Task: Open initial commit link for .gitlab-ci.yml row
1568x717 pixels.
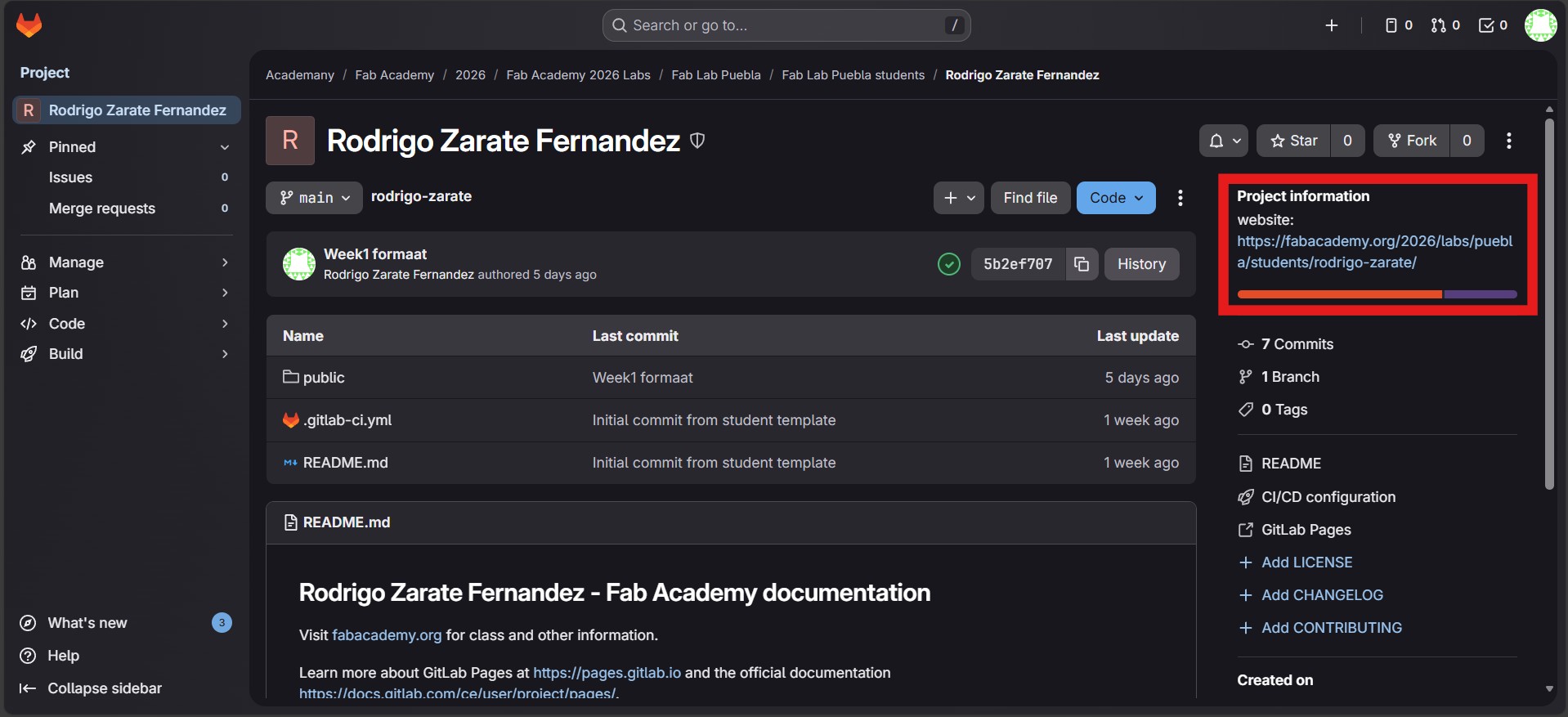Action: coord(714,420)
